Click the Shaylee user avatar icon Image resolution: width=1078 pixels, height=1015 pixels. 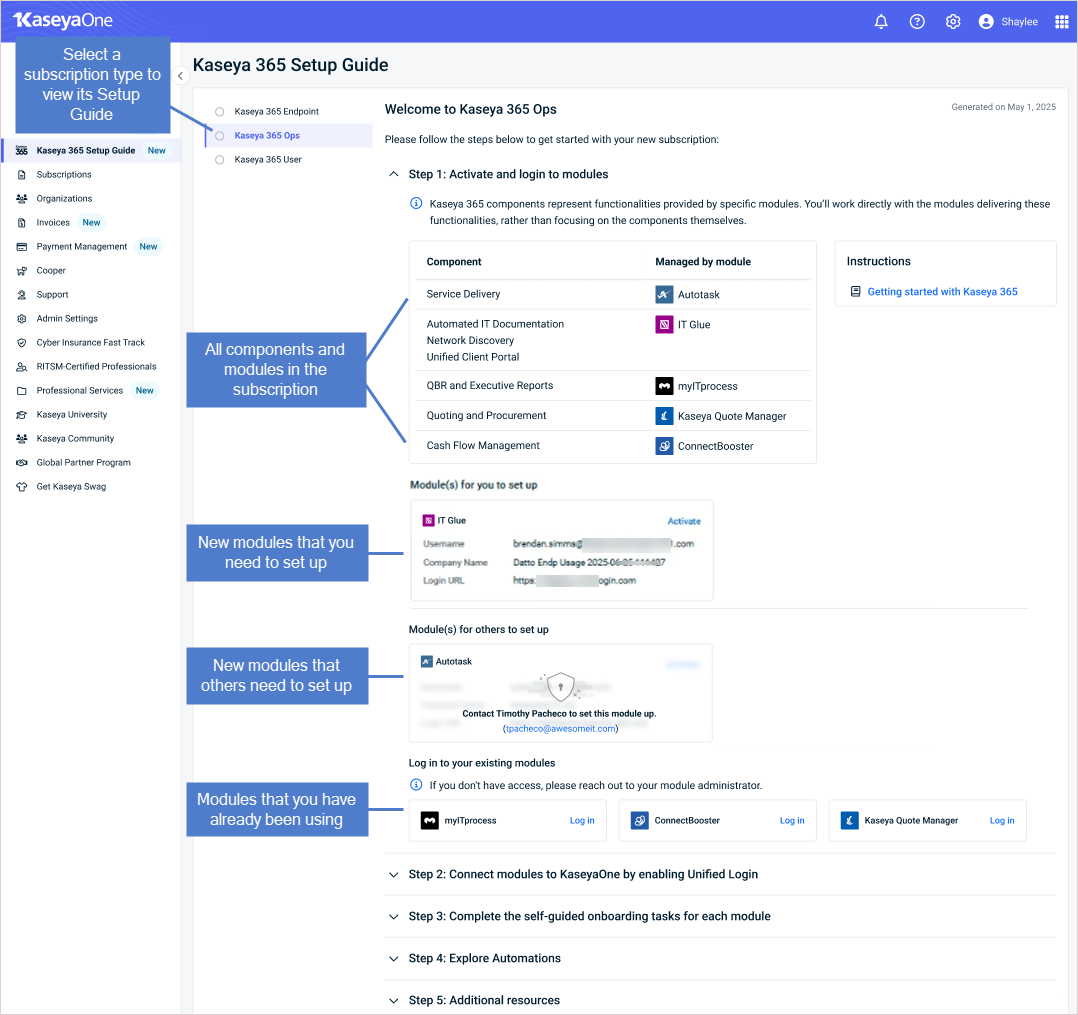pos(986,22)
